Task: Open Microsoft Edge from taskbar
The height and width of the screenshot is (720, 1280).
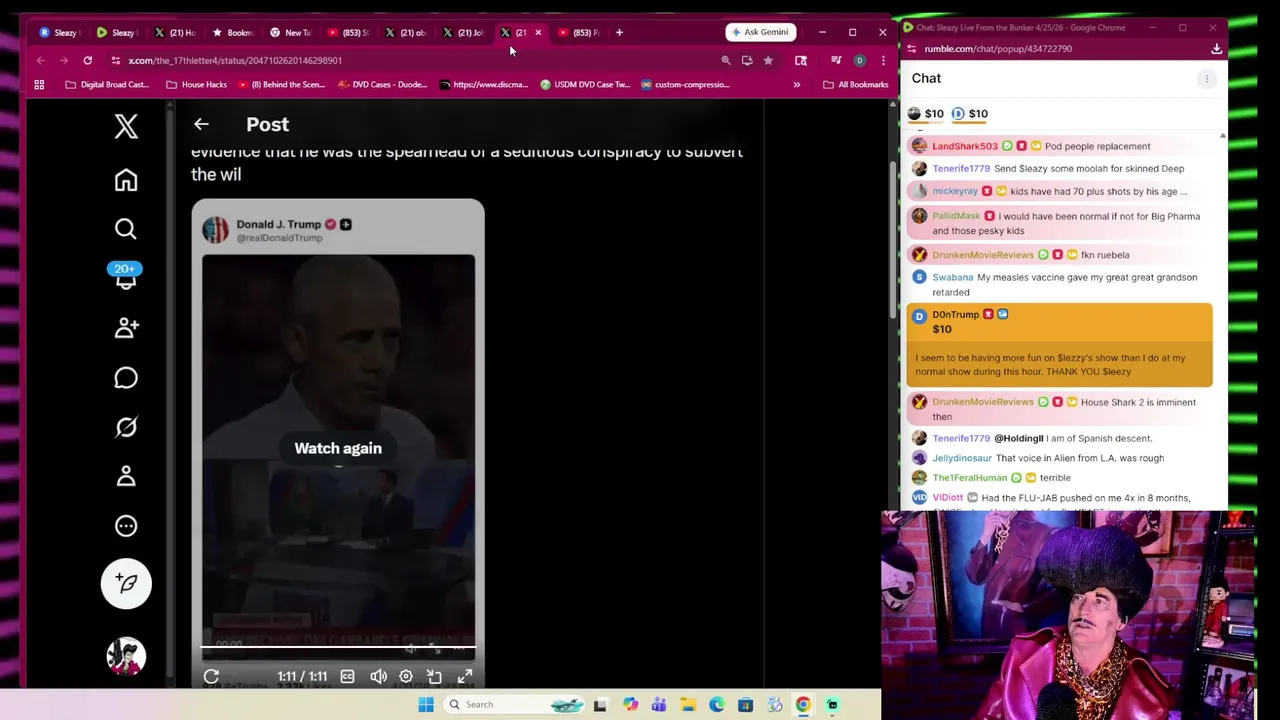Action: 717,705
